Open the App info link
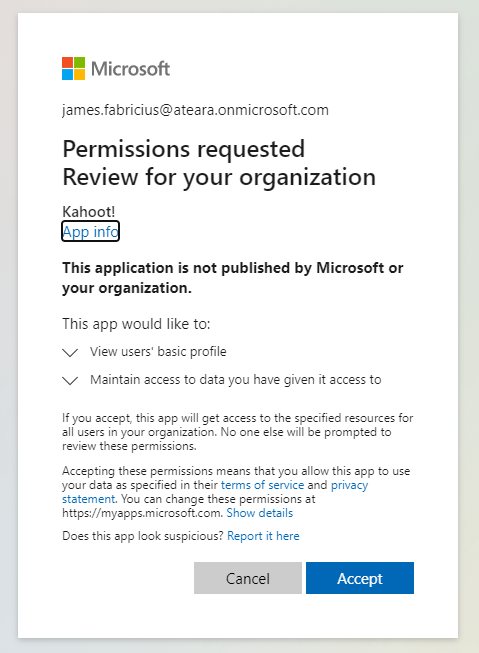Image resolution: width=479 pixels, height=653 pixels. (x=90, y=231)
